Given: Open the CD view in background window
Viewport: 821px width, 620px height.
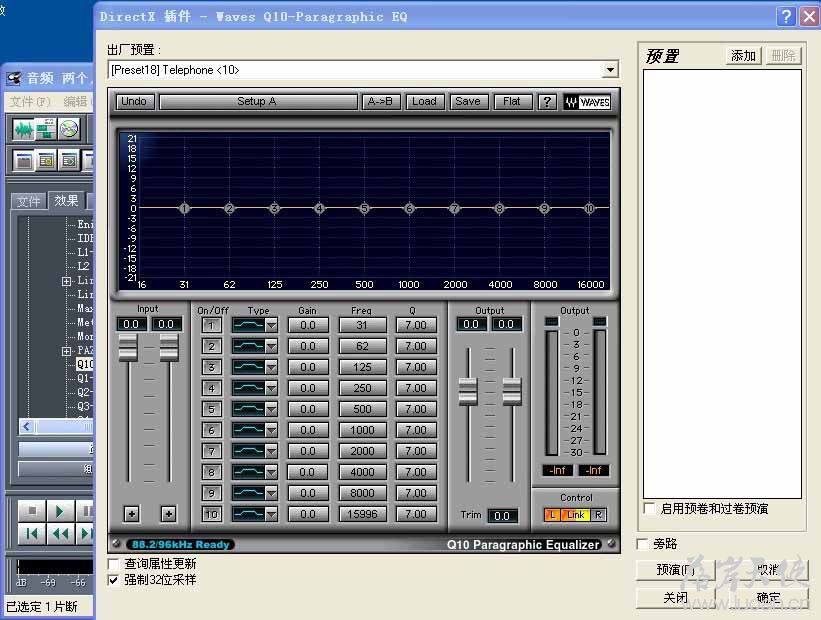Looking at the screenshot, I should (x=69, y=129).
